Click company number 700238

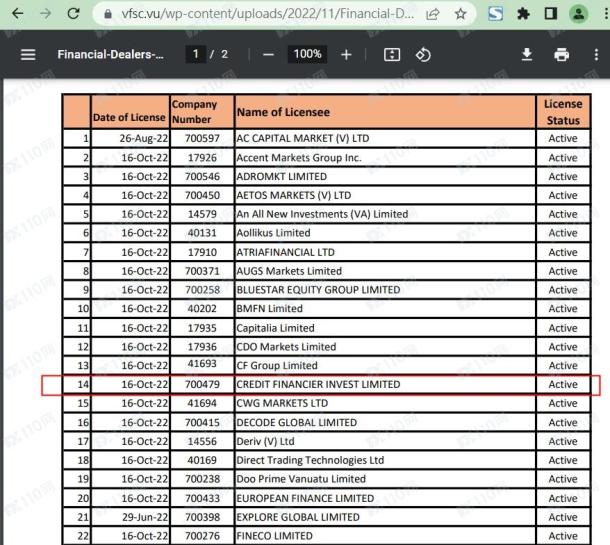(x=202, y=478)
